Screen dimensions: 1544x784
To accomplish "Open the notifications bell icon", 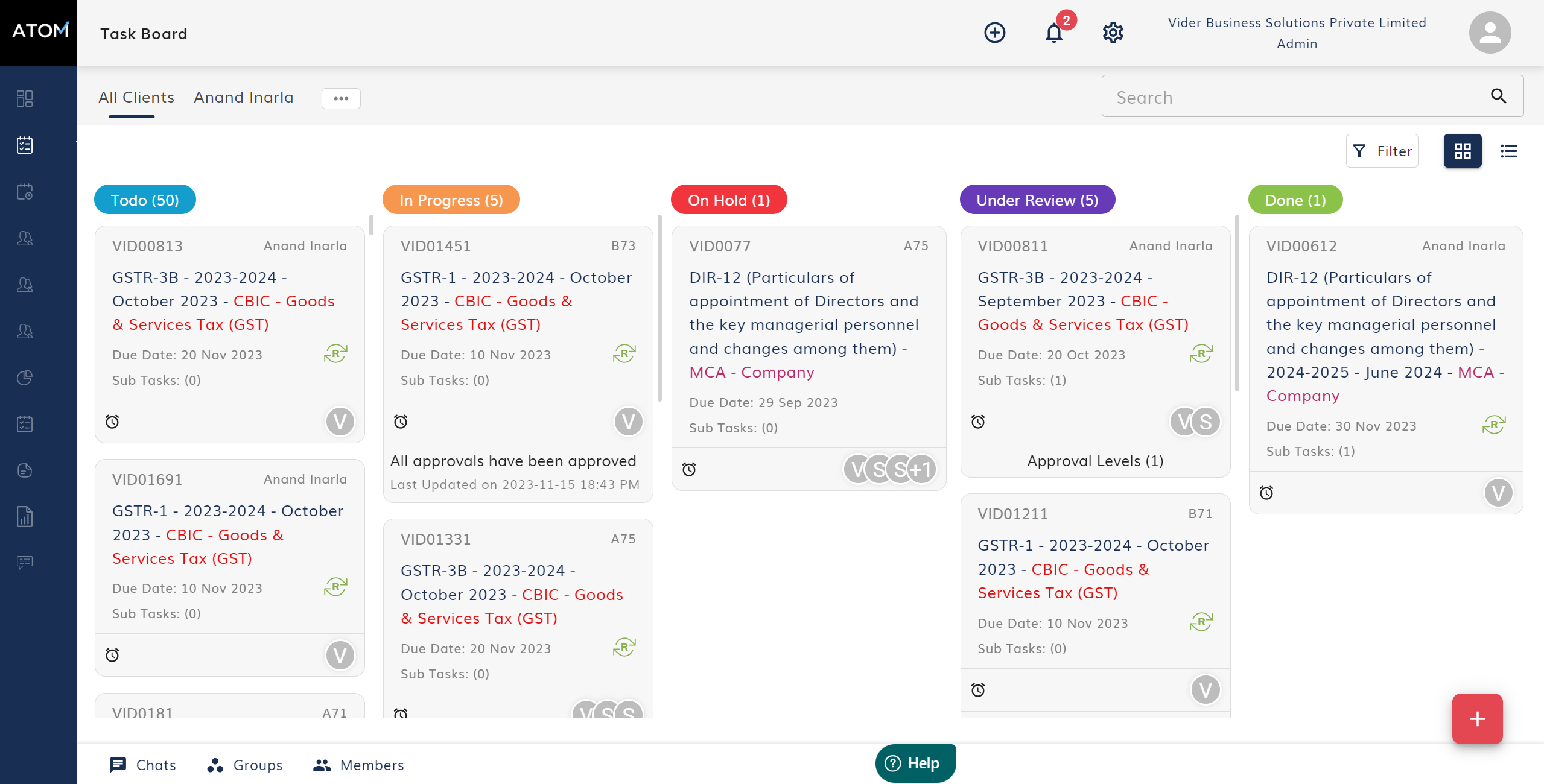I will (x=1053, y=33).
